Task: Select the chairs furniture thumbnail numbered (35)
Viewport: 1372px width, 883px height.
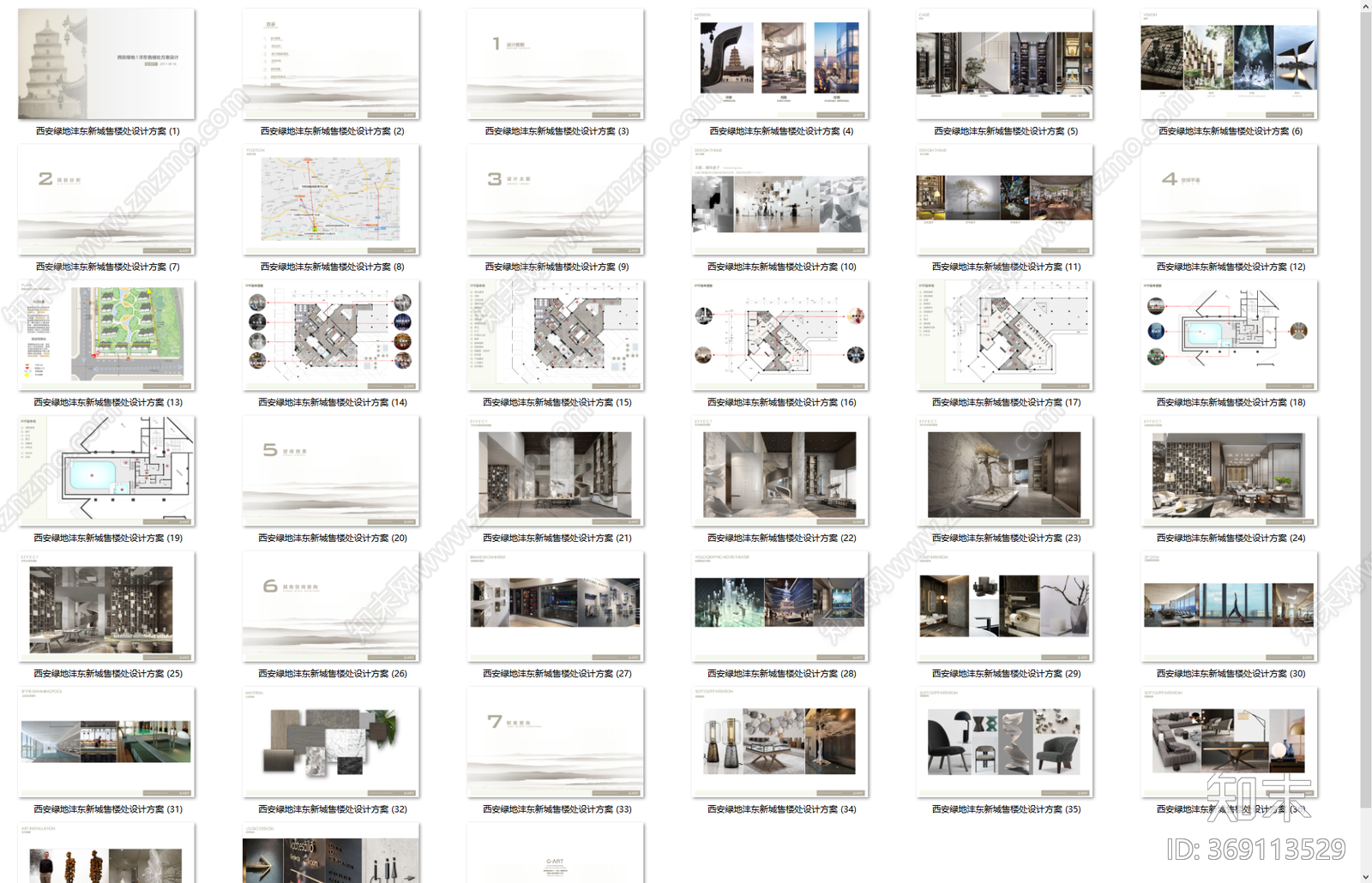Action: point(1005,742)
